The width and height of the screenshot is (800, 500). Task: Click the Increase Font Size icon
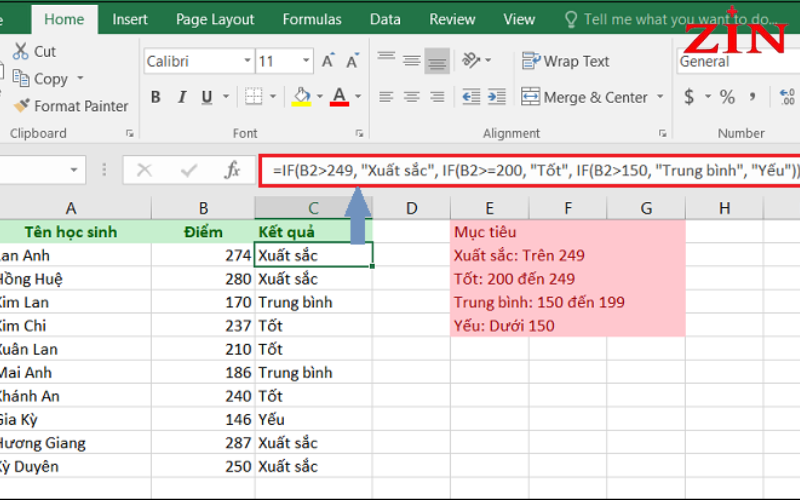coord(328,61)
